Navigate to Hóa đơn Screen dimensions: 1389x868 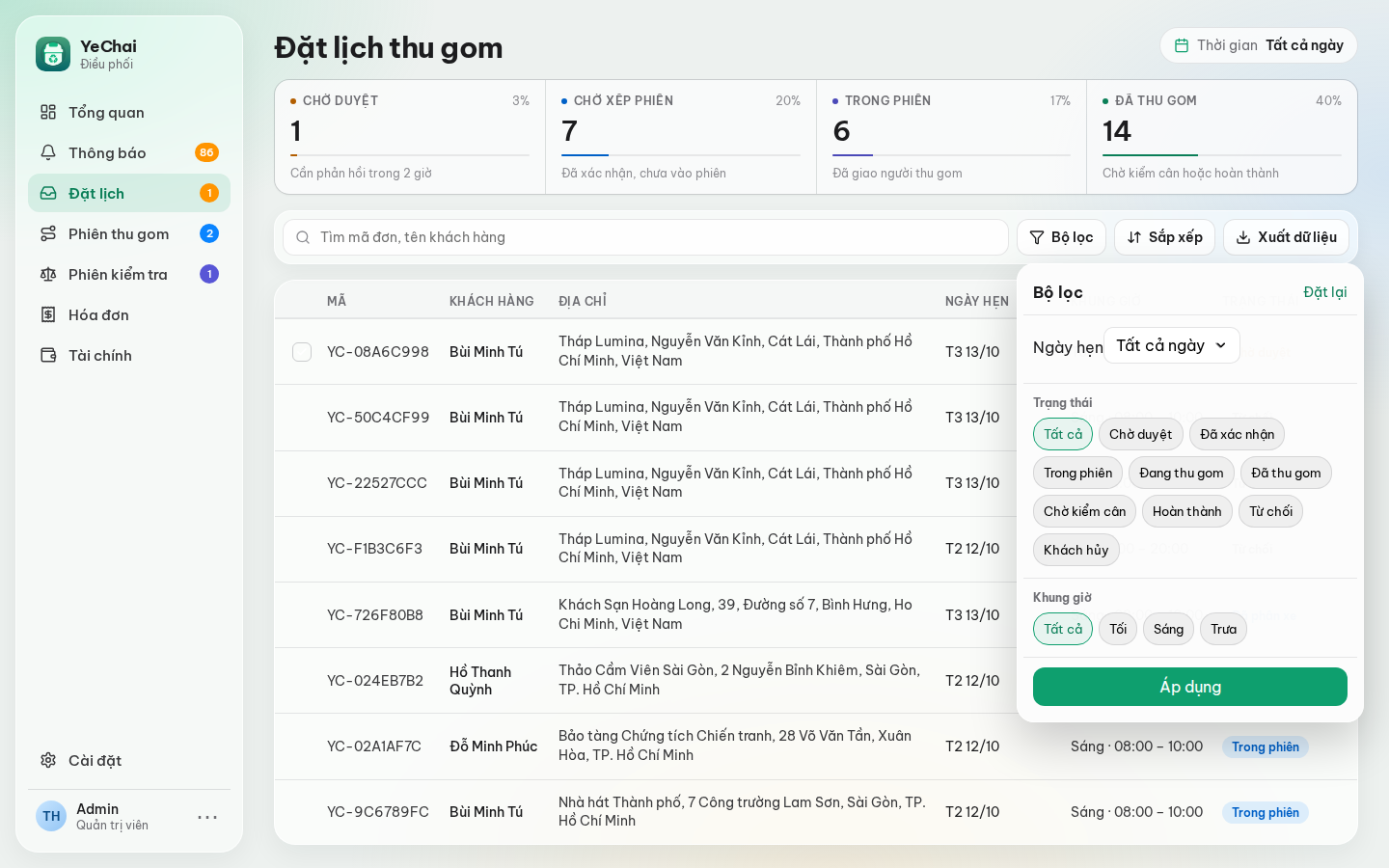pyautogui.click(x=129, y=314)
